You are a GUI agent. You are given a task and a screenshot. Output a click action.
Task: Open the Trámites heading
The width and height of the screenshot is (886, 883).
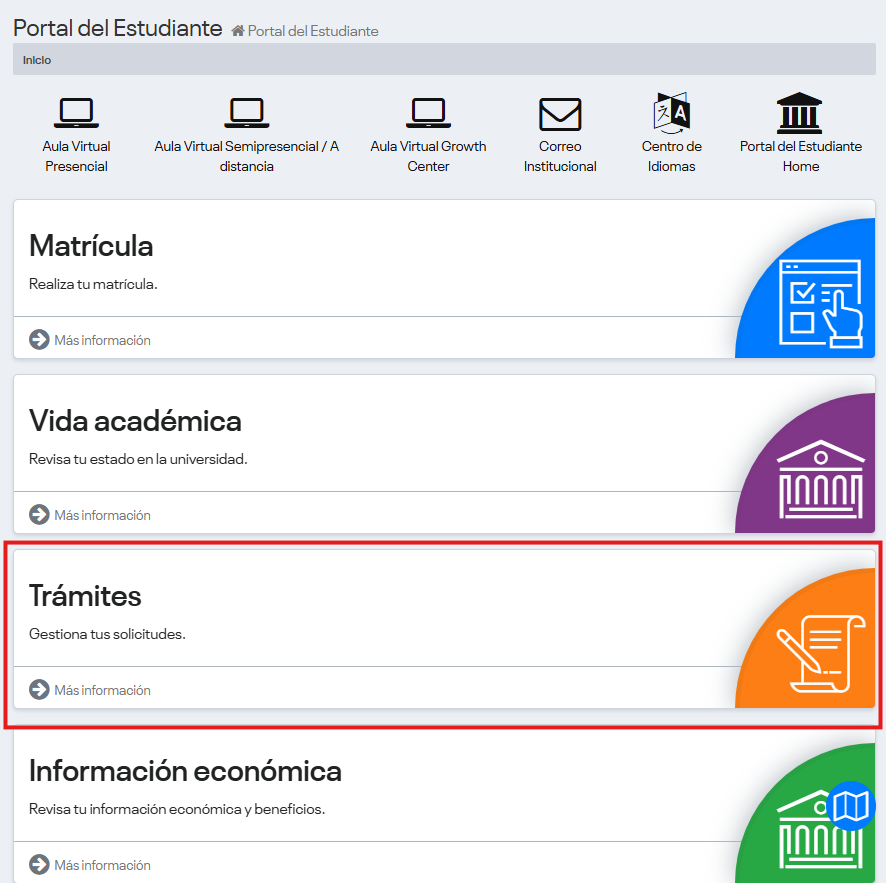(85, 596)
